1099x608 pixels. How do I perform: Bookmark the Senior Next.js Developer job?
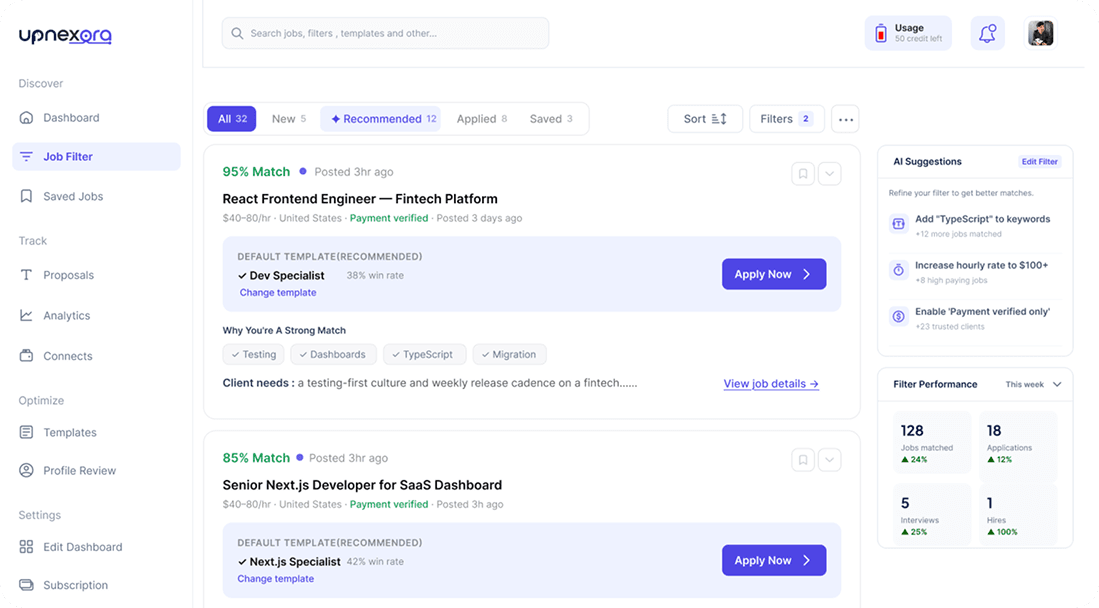pos(803,460)
